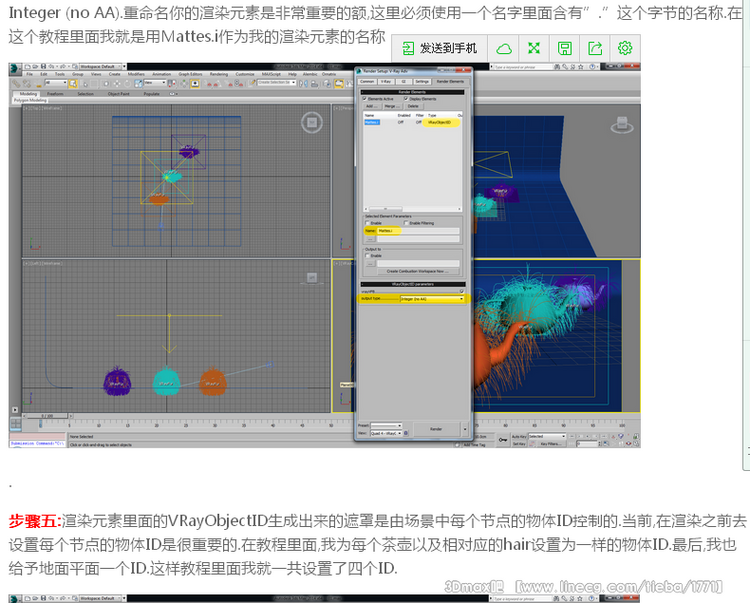Click the time slider 0 / 100 handle
Image resolution: width=750 pixels, height=603 pixels.
47,416
